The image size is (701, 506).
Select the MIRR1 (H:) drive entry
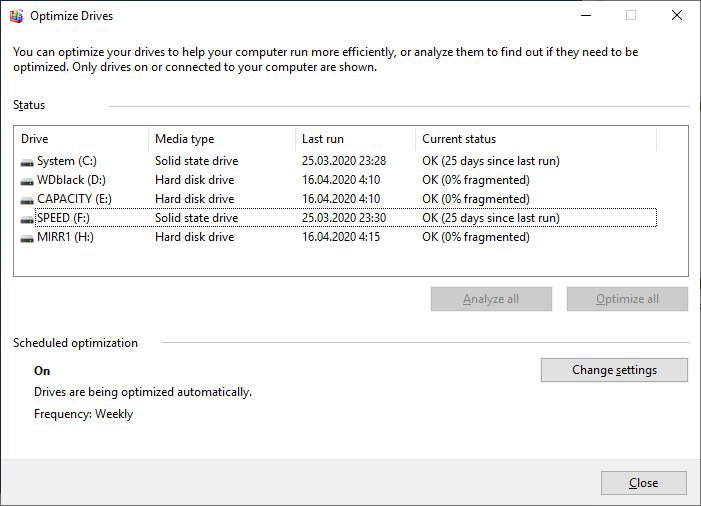pos(338,237)
